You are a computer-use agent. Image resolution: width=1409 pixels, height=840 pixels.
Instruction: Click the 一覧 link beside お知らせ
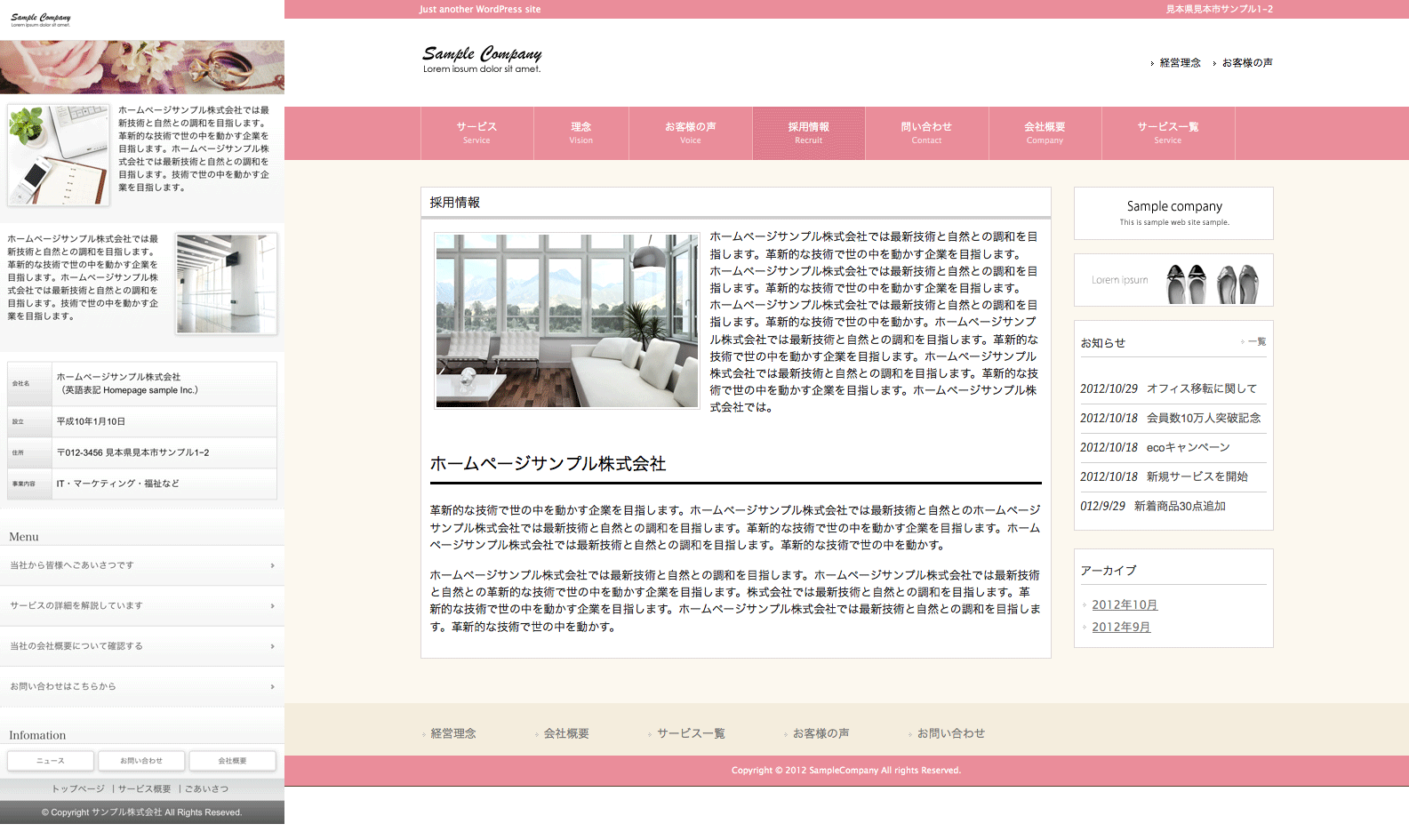click(1256, 341)
